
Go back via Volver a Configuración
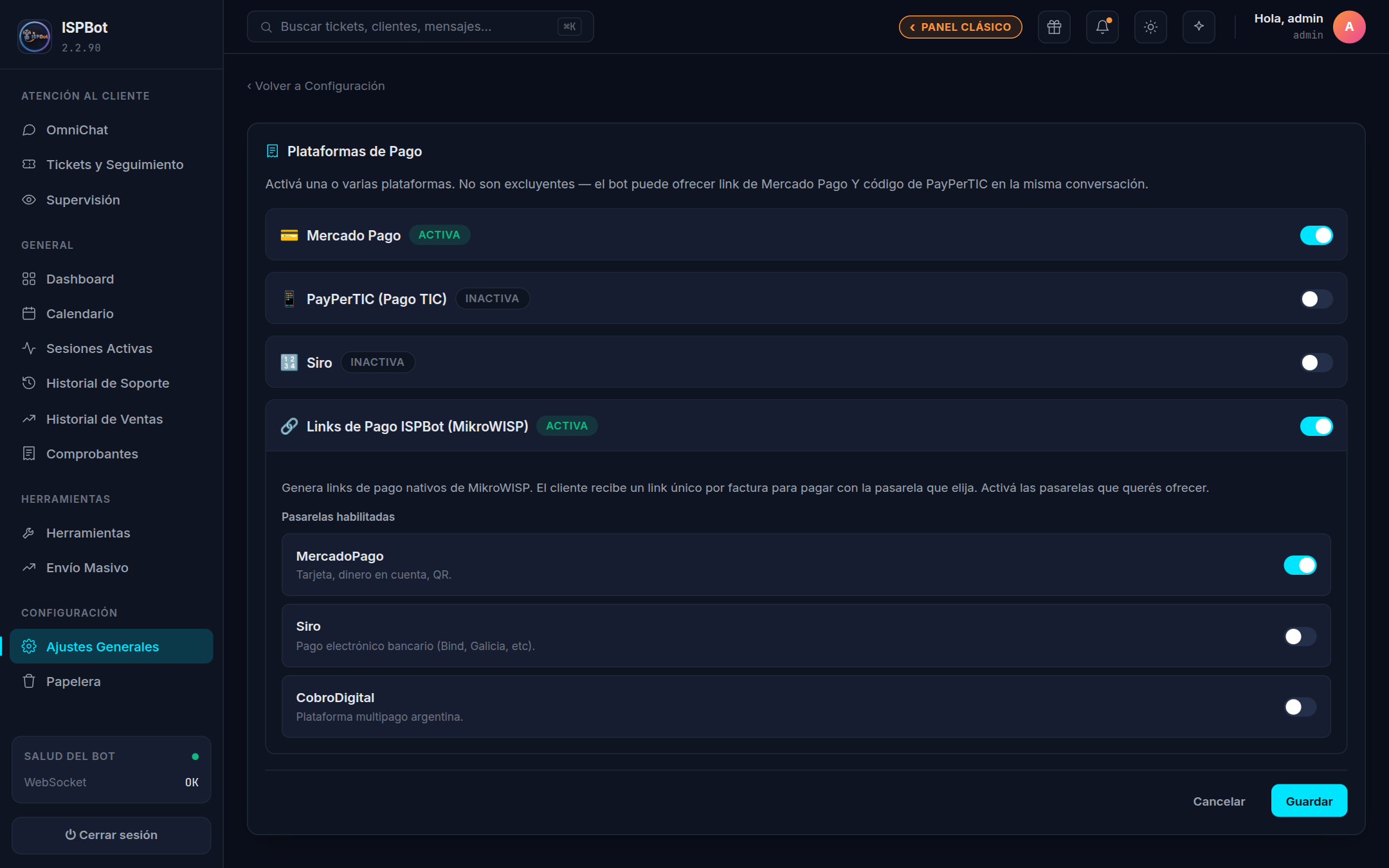[x=316, y=86]
